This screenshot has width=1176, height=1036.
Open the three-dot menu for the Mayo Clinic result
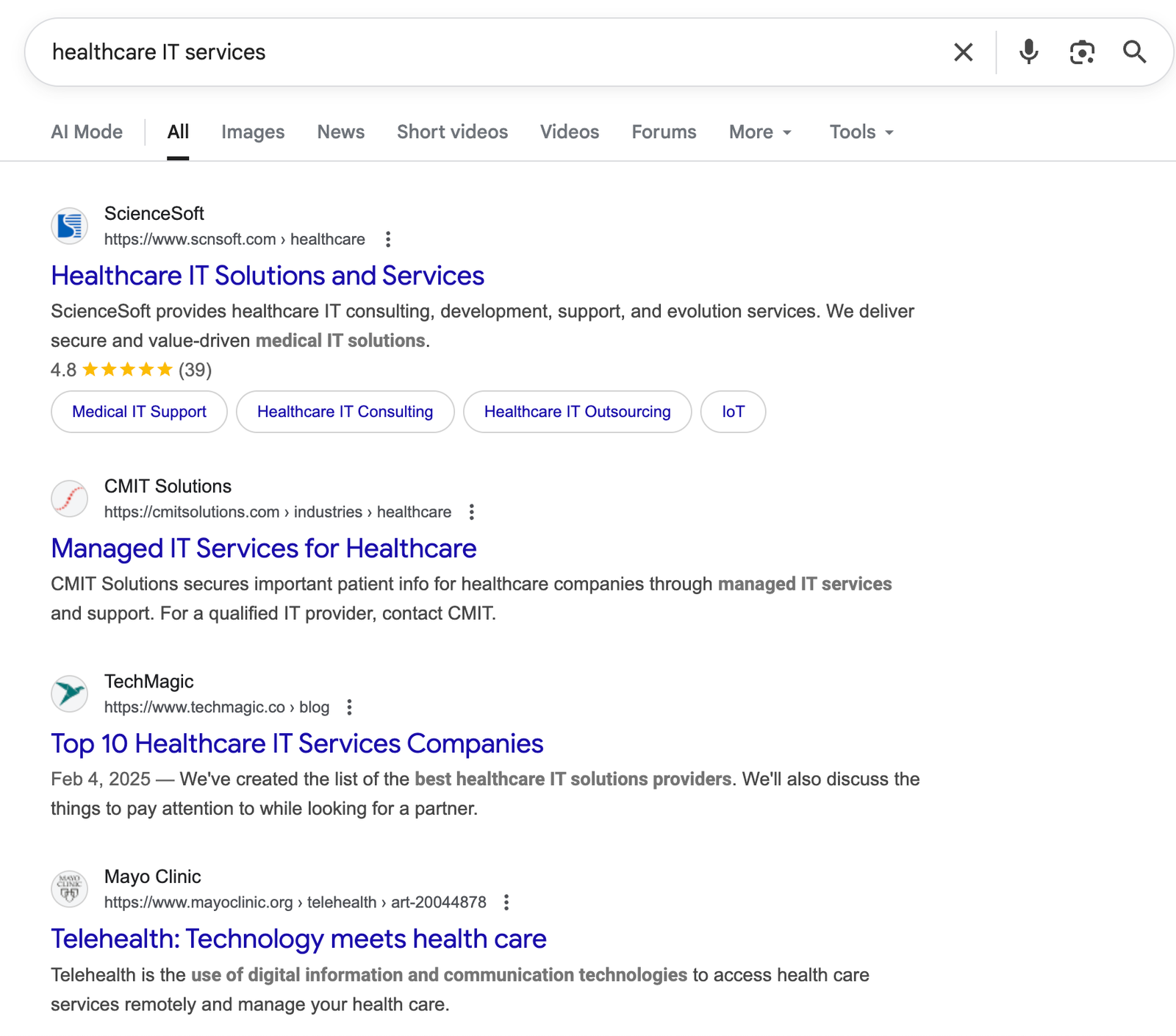coord(506,902)
